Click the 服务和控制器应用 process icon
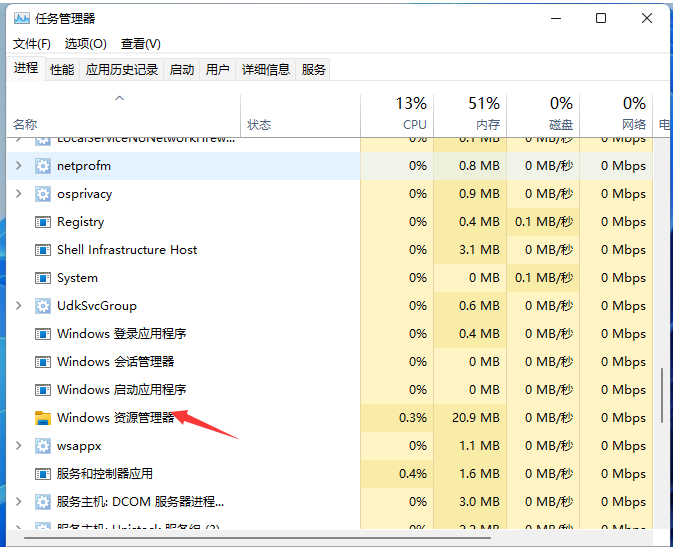Screen dimensions: 673x547 click(43, 474)
